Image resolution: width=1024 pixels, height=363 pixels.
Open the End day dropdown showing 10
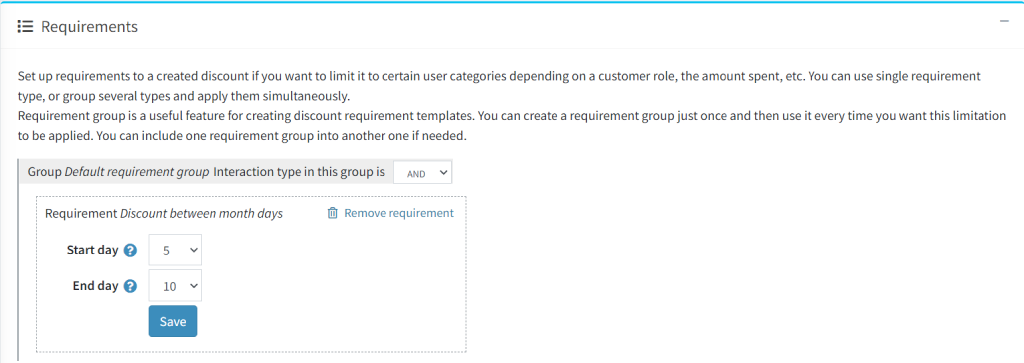click(x=175, y=286)
